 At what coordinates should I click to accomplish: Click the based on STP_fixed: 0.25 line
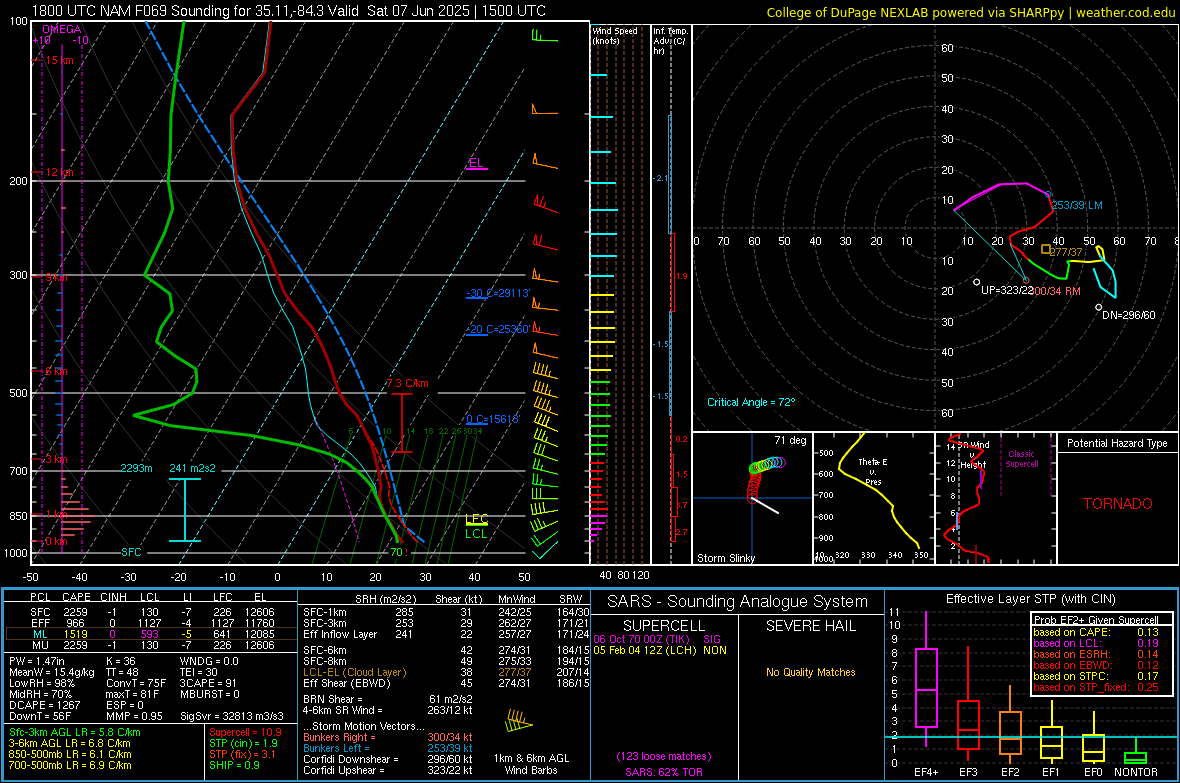coord(1096,687)
